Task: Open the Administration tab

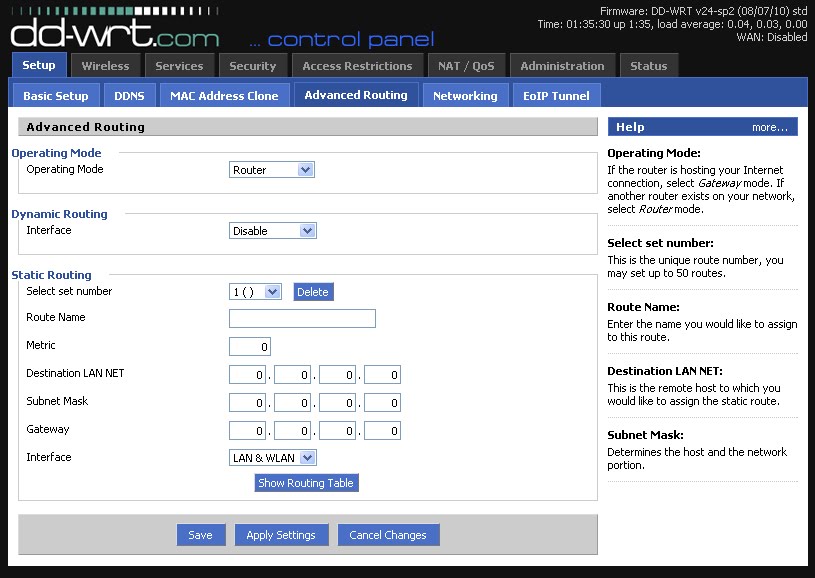Action: coord(562,66)
